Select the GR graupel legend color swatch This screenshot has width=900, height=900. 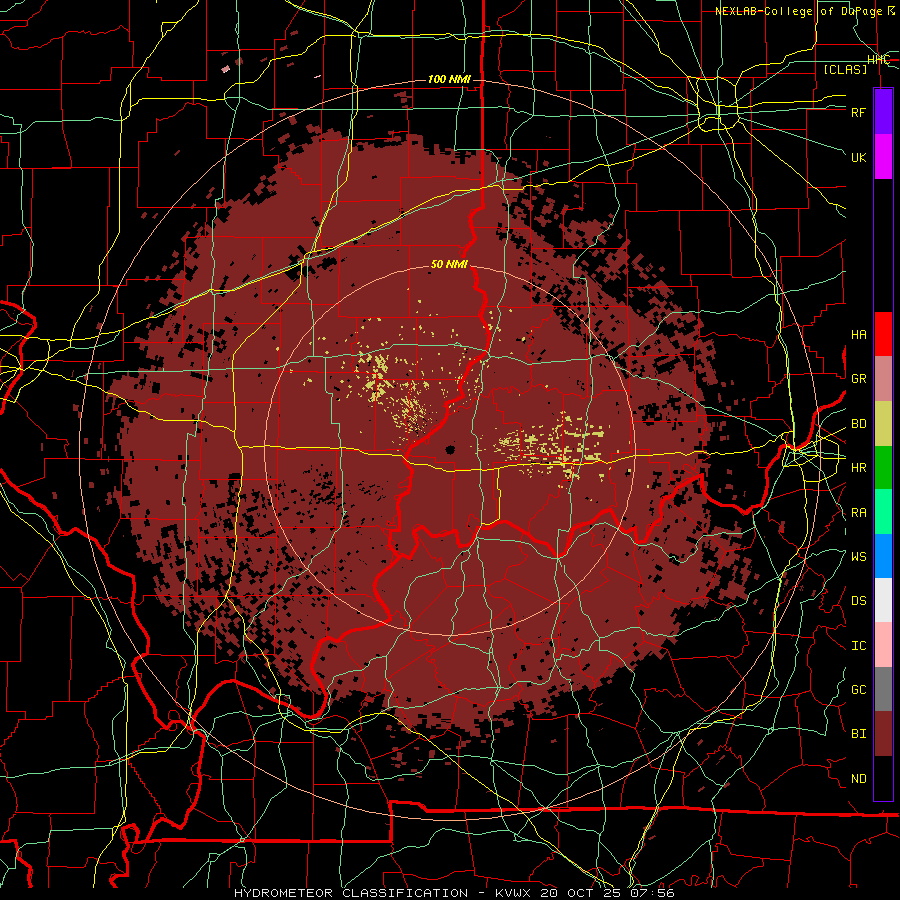883,379
